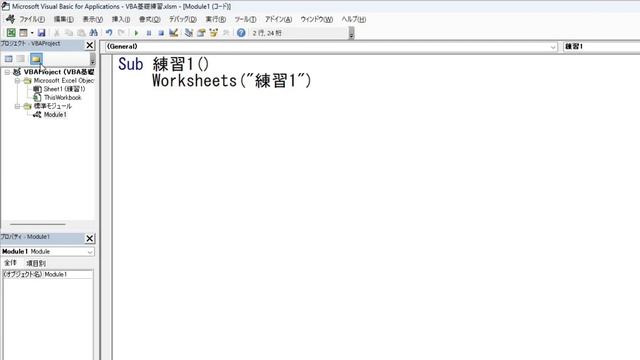The width and height of the screenshot is (640, 360).
Task: Toggle Folders view in Project pane
Action: 36,59
